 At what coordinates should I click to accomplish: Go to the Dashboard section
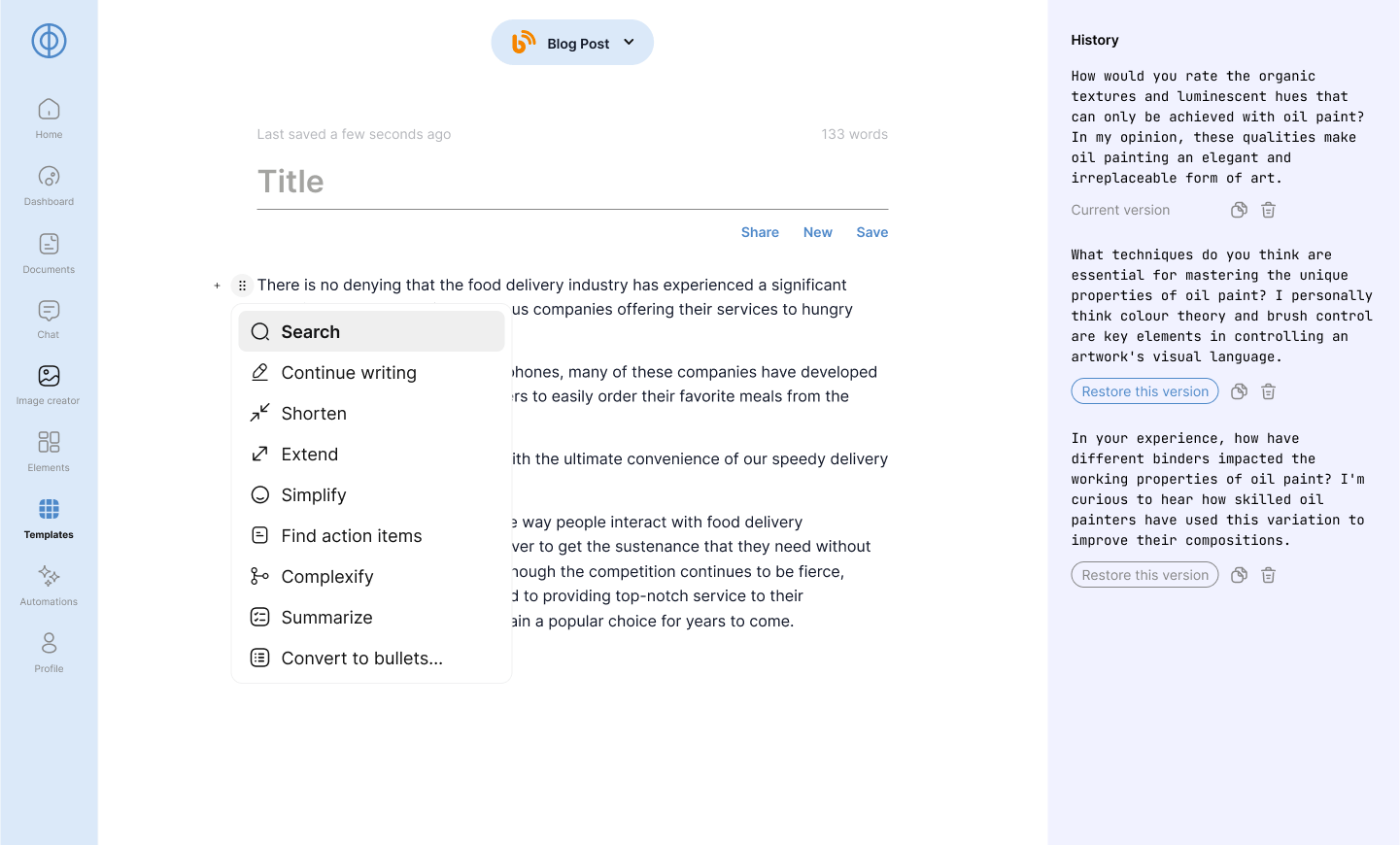pos(49,186)
